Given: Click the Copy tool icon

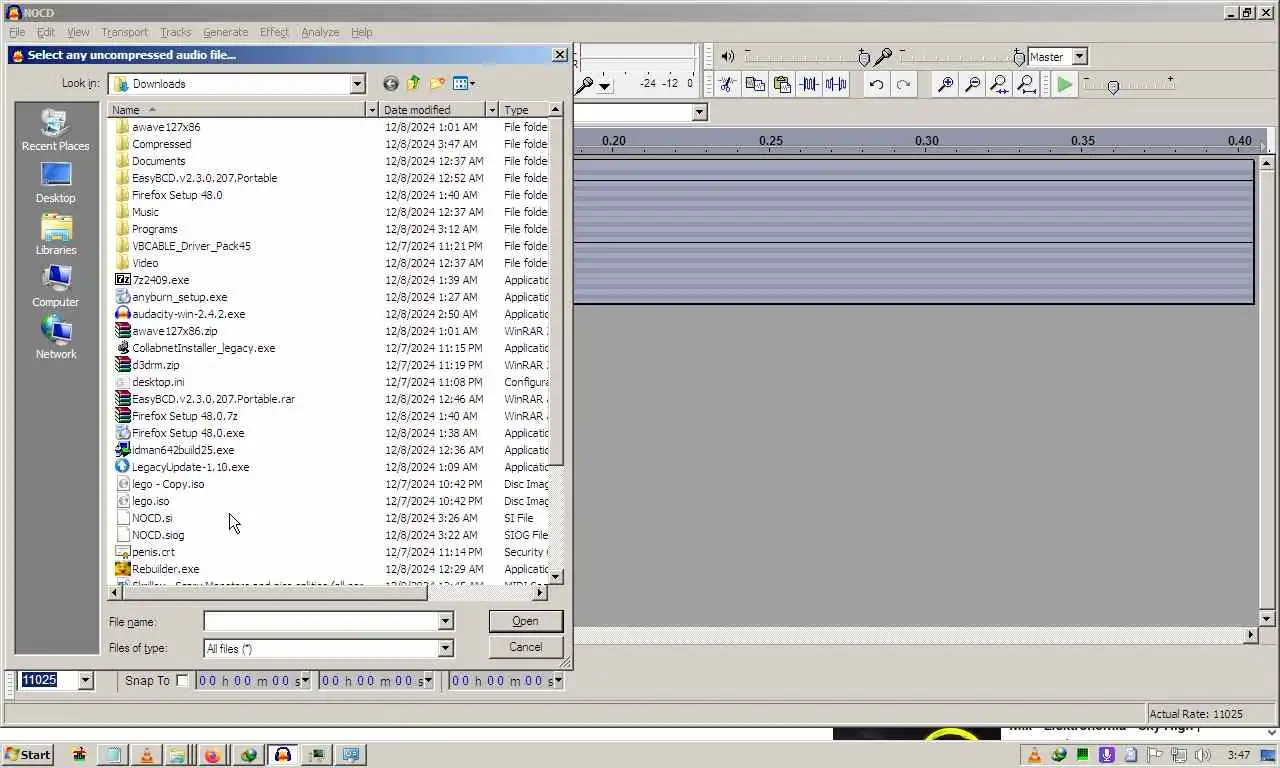Looking at the screenshot, I should [x=755, y=85].
